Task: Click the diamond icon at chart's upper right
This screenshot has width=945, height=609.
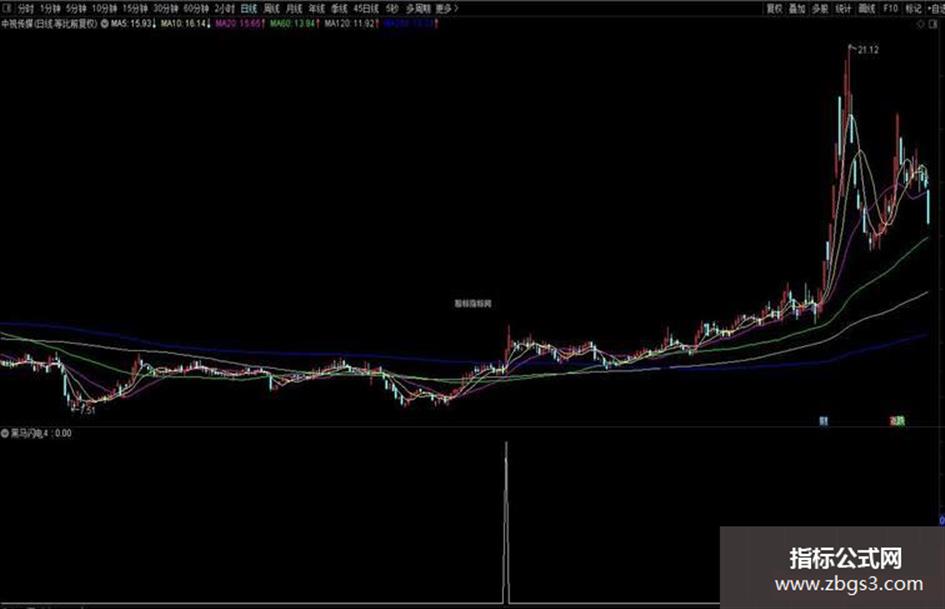Action: click(x=920, y=24)
